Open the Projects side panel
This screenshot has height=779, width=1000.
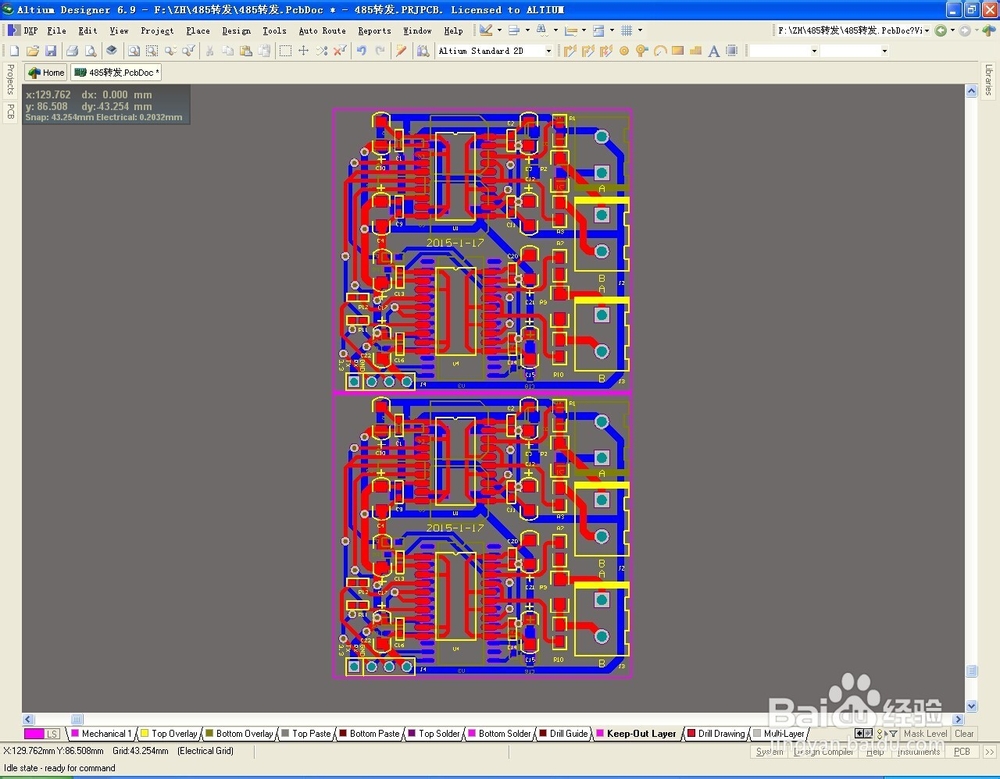[x=10, y=79]
